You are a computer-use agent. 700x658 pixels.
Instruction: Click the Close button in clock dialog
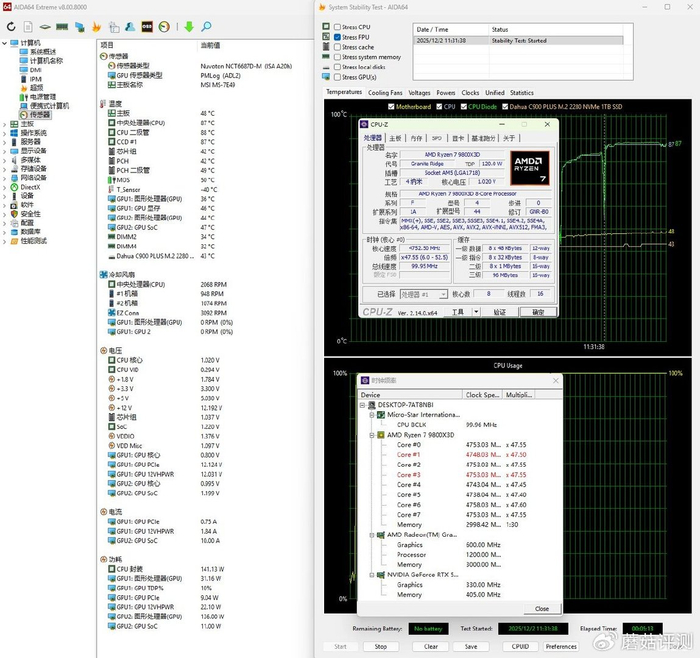pyautogui.click(x=541, y=608)
